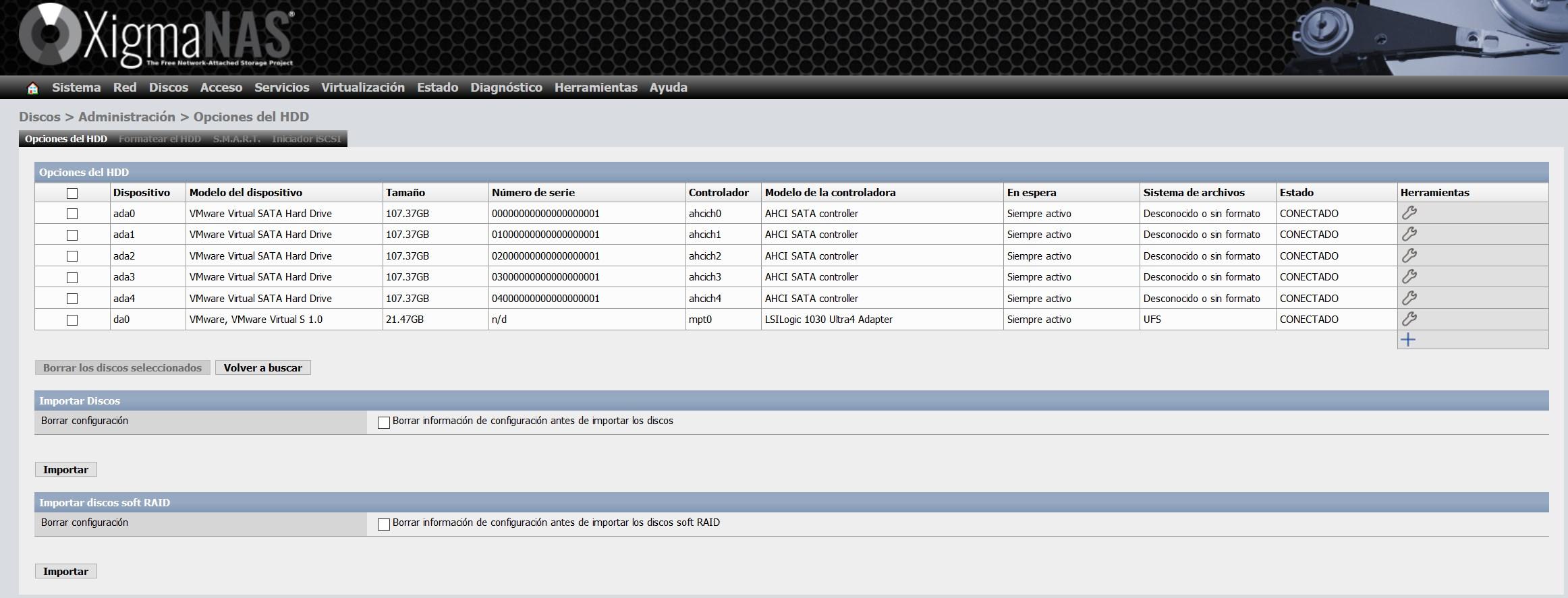
Task: Click the XigmaNAS logo
Action: (x=157, y=37)
